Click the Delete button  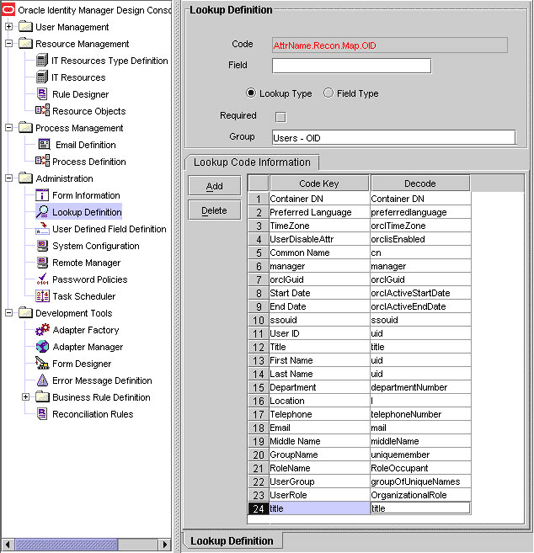[x=214, y=211]
